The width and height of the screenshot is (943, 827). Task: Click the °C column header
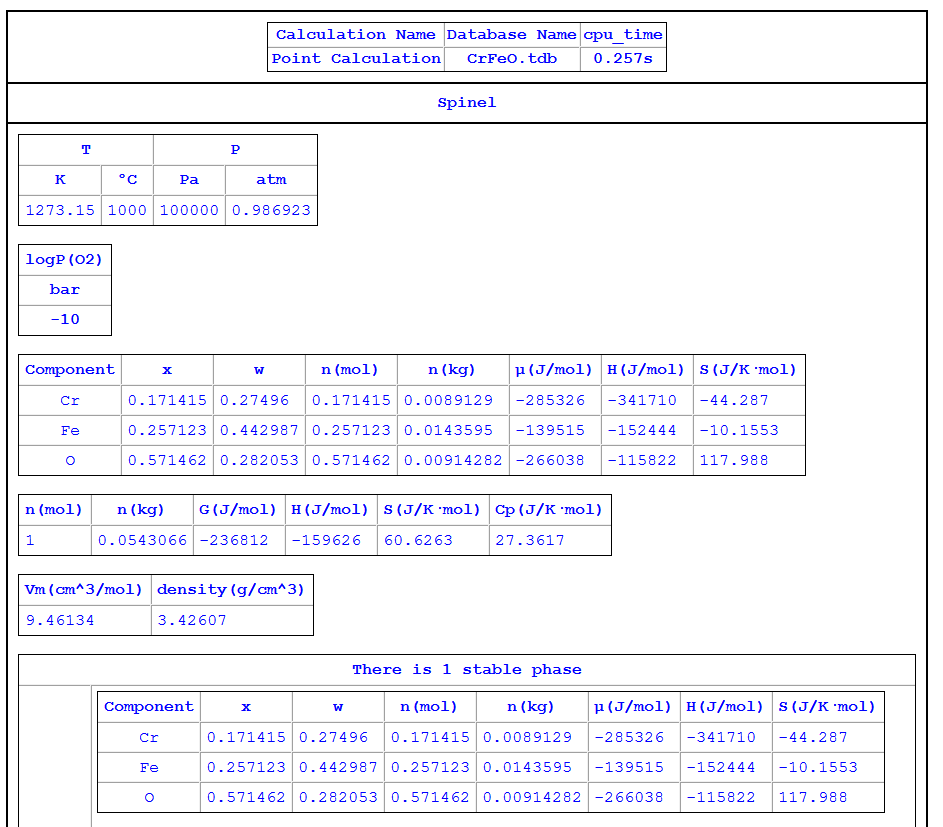click(x=127, y=180)
